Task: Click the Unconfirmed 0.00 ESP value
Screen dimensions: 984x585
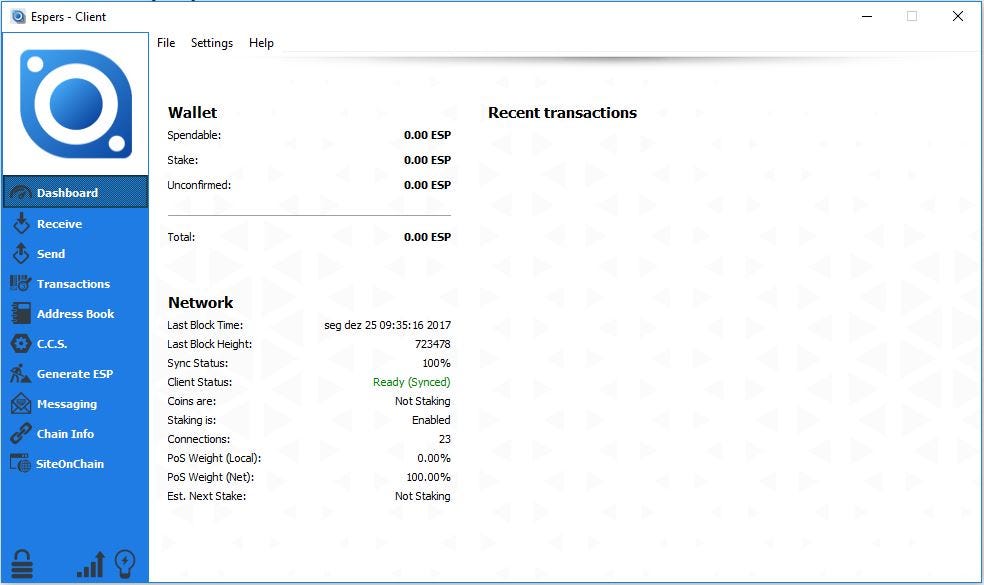Action: (427, 185)
